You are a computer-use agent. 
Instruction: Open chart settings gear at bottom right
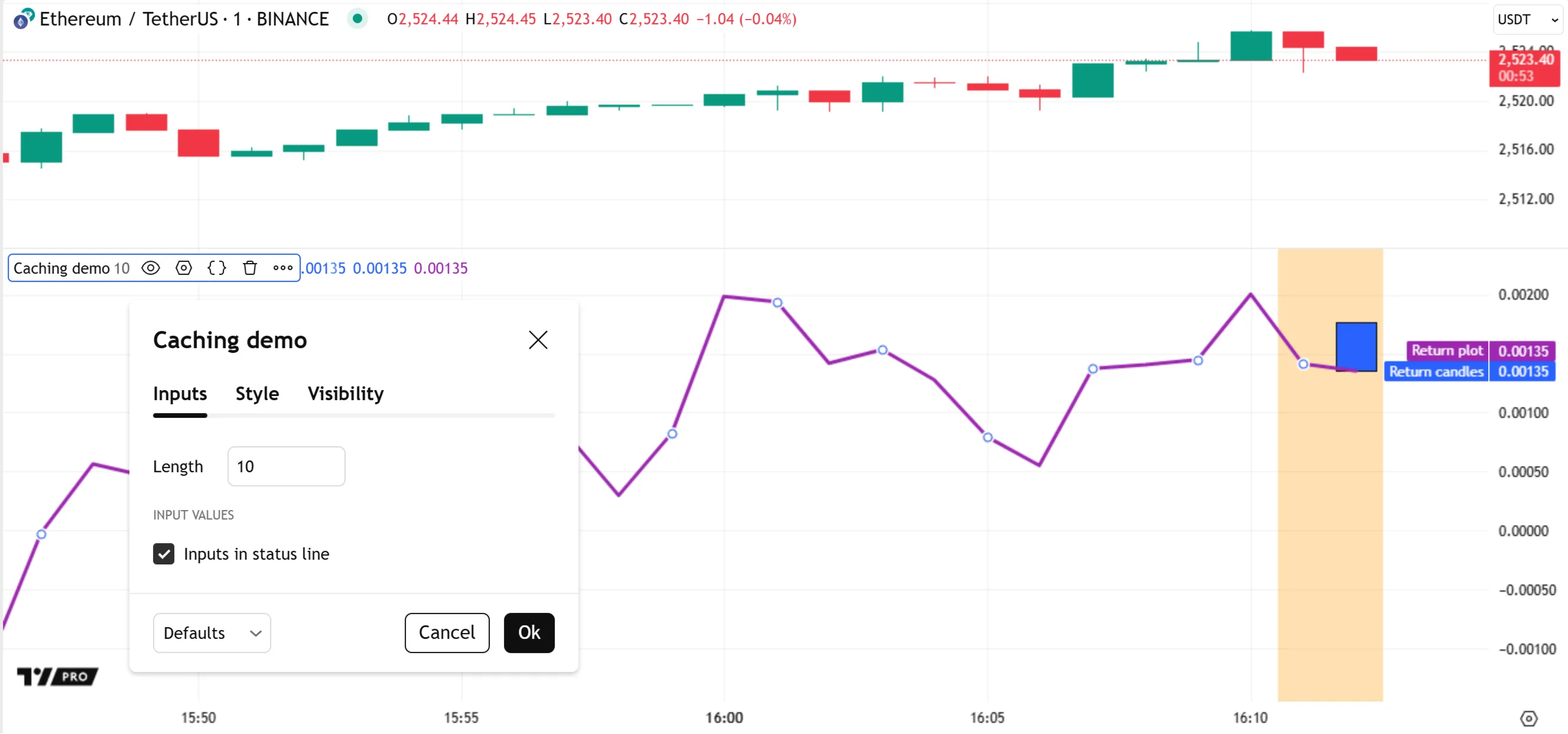tap(1528, 719)
